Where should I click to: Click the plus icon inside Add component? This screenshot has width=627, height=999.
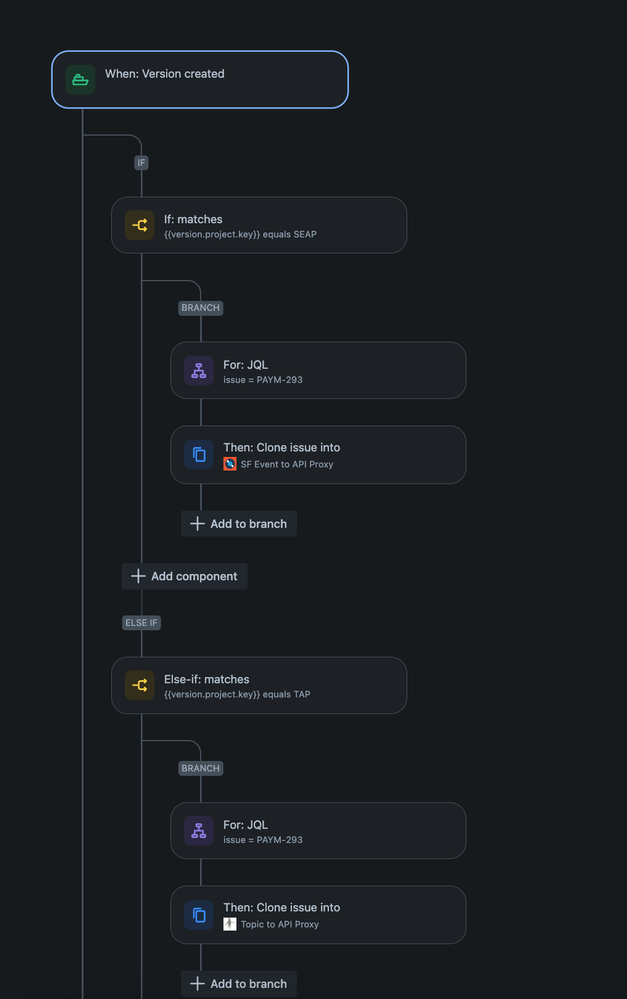[x=137, y=576]
